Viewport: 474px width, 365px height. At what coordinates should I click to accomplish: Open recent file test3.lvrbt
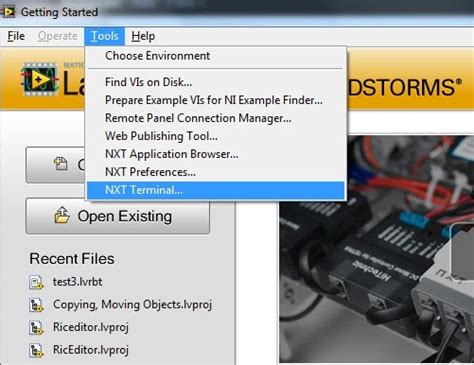coord(77,282)
